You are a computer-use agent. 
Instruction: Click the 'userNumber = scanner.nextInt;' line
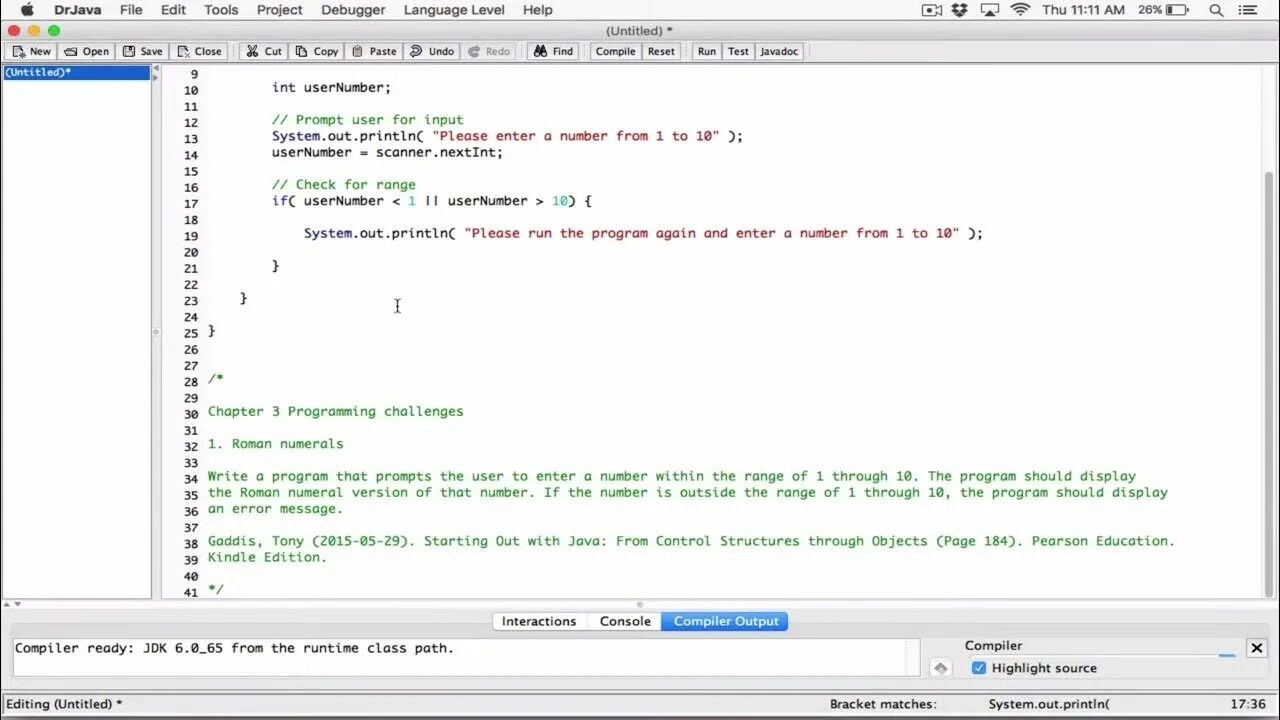(x=387, y=152)
